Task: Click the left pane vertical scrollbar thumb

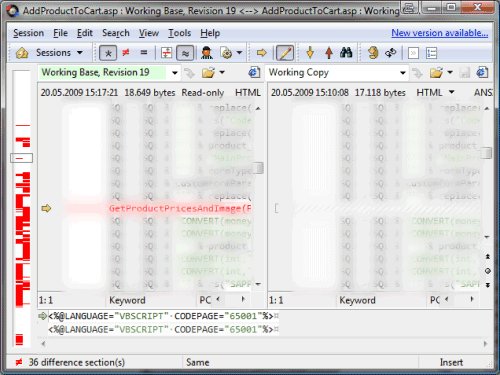Action: click(x=258, y=168)
